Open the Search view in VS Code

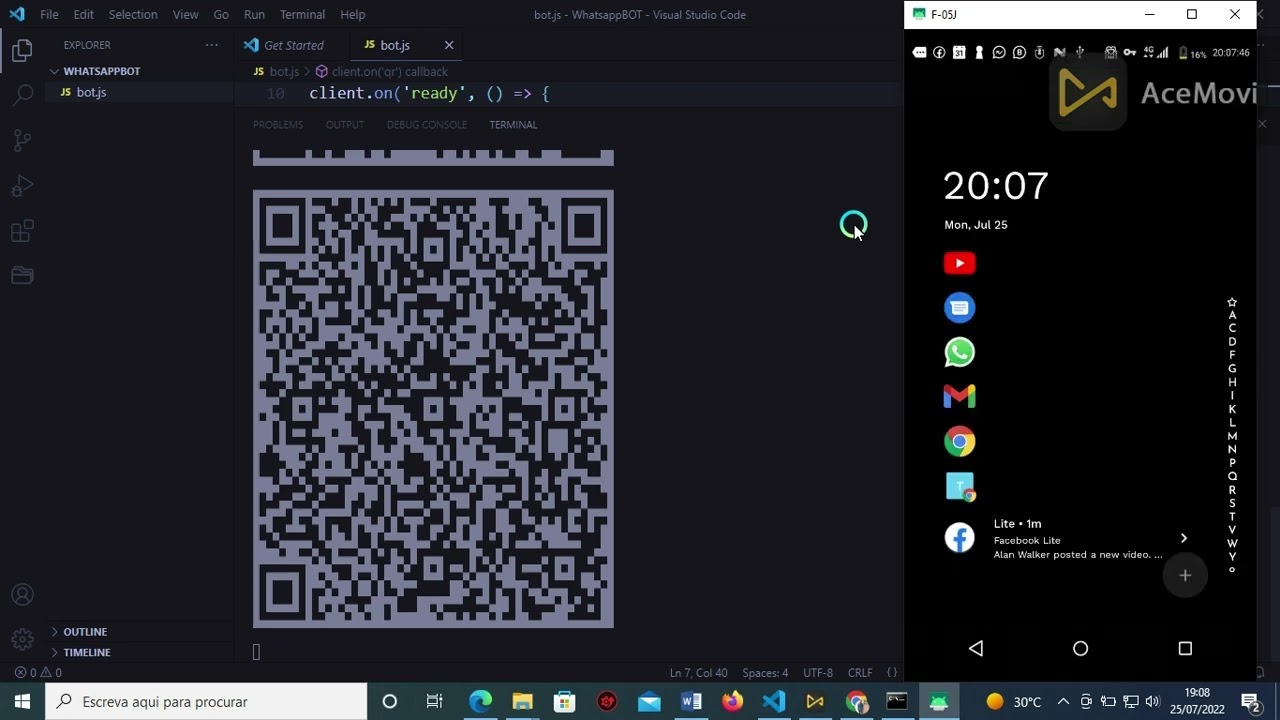pos(22,96)
